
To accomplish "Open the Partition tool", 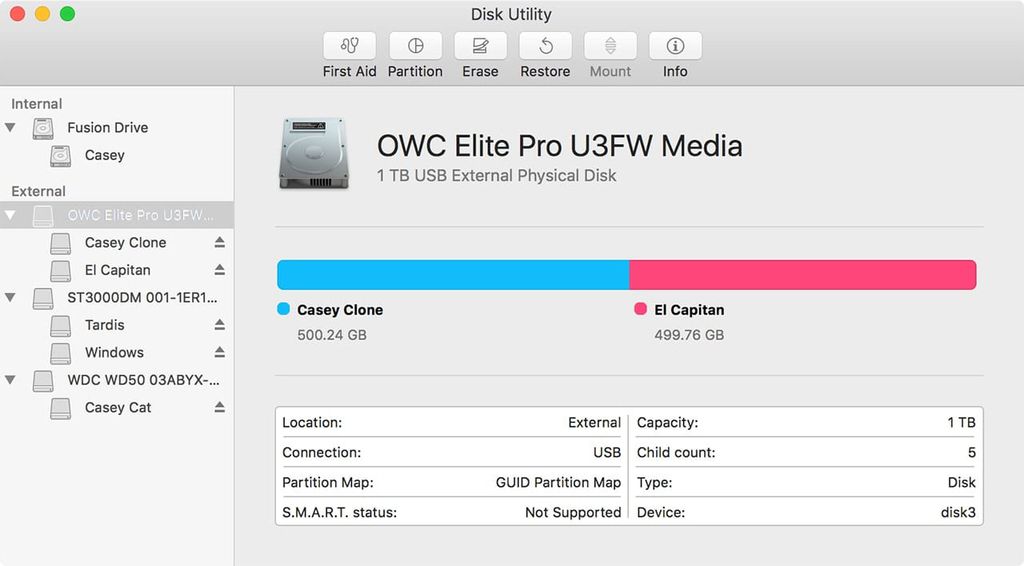I will (415, 46).
